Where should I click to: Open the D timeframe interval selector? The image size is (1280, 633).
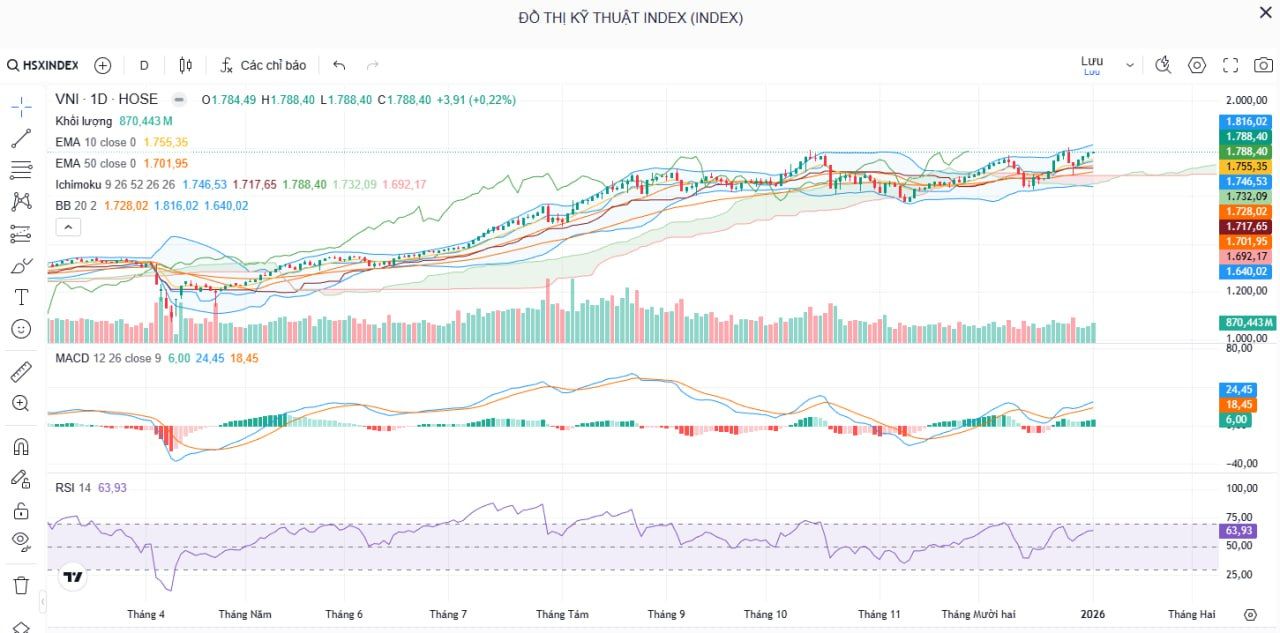(143, 64)
